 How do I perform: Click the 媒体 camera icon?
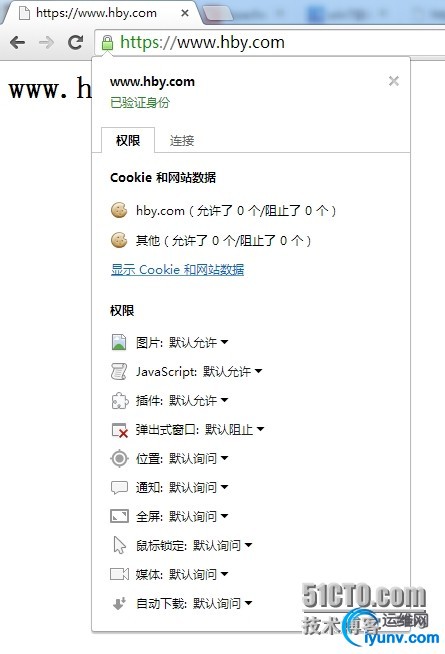point(119,574)
